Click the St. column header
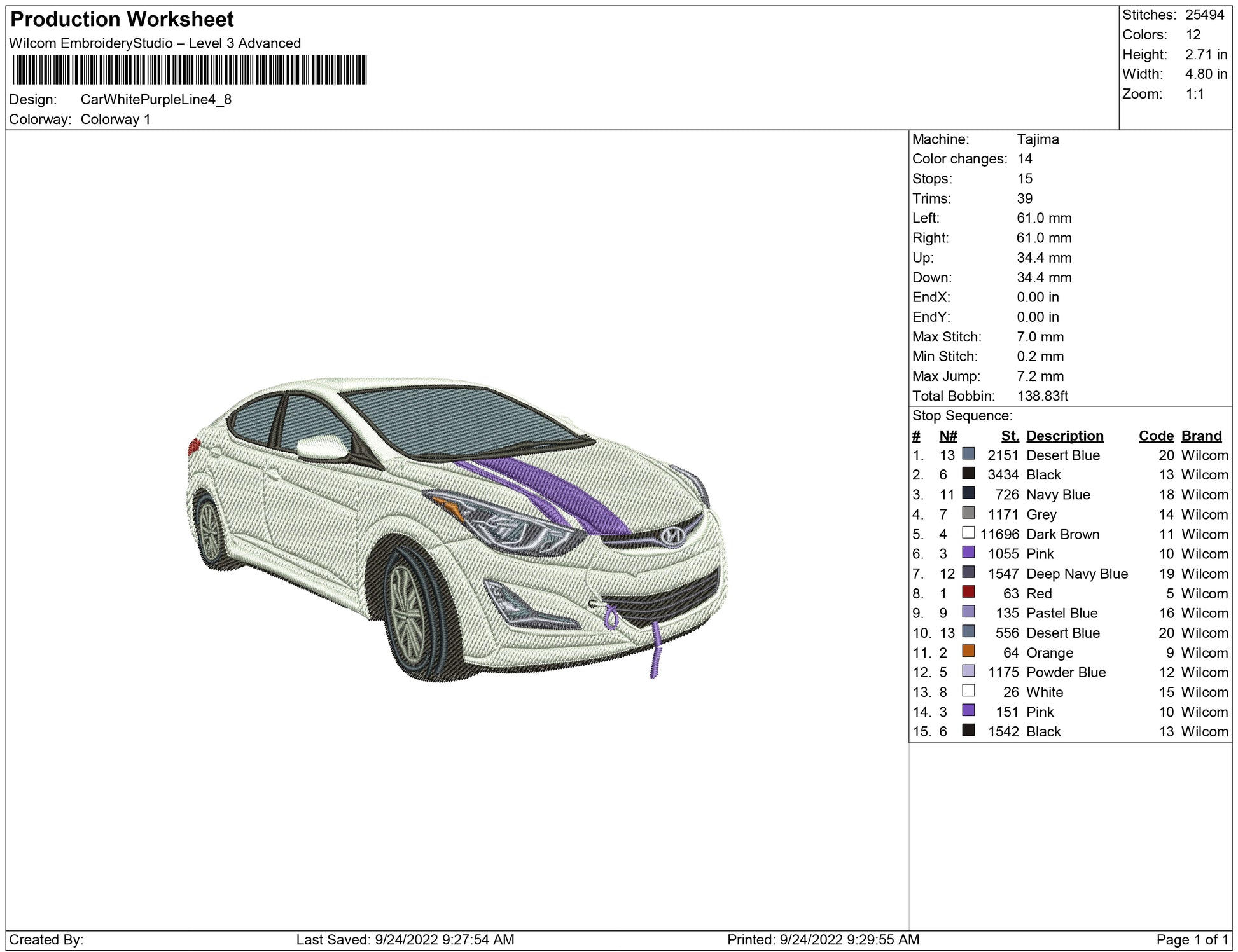 pyautogui.click(x=1010, y=436)
